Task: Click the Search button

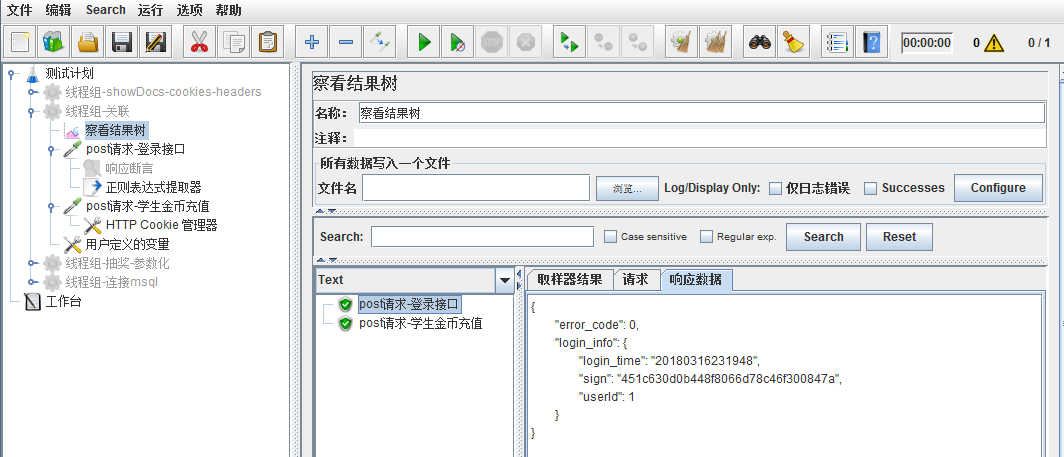Action: click(823, 237)
